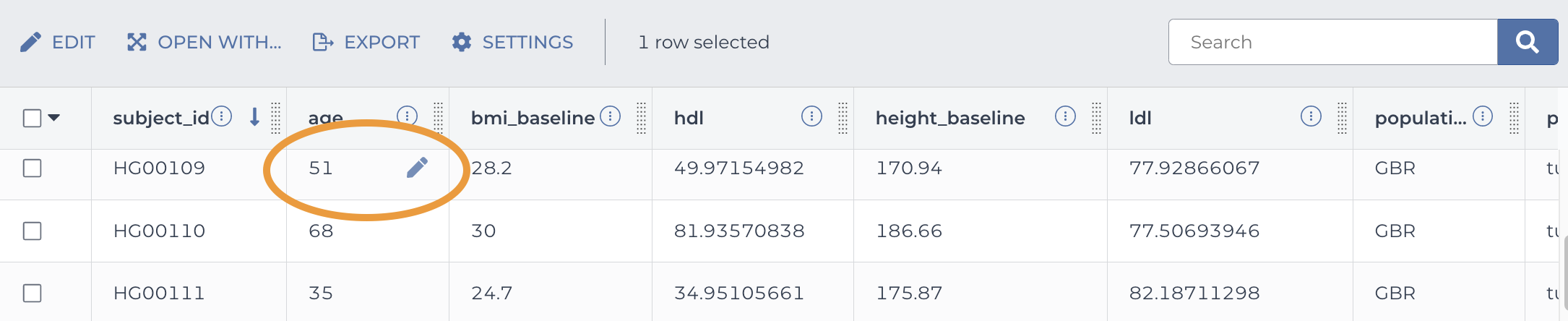Click the EXPORT button
The image size is (1568, 321).
pos(366,42)
